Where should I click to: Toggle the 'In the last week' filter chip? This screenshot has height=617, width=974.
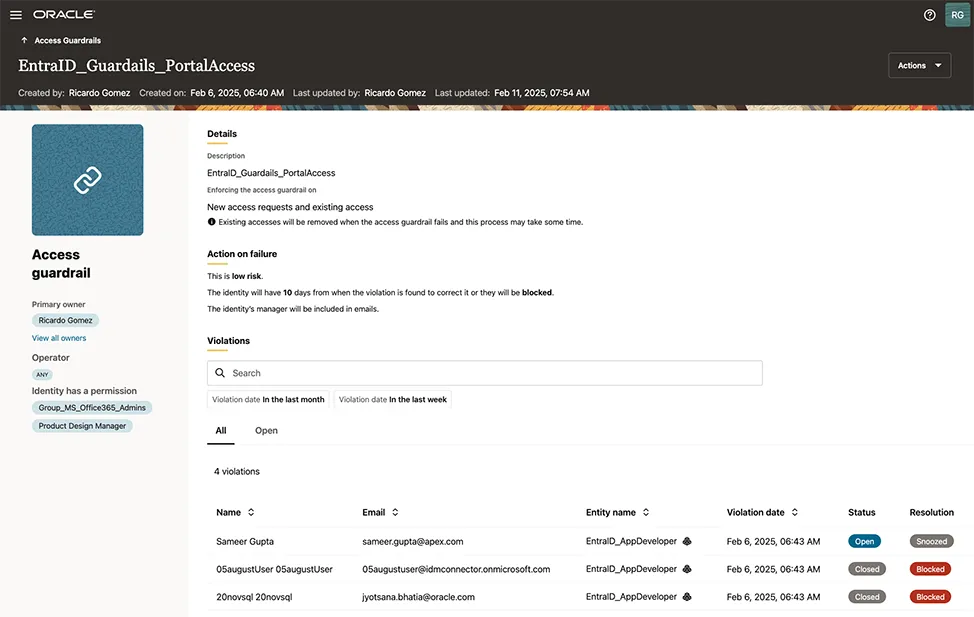click(393, 399)
